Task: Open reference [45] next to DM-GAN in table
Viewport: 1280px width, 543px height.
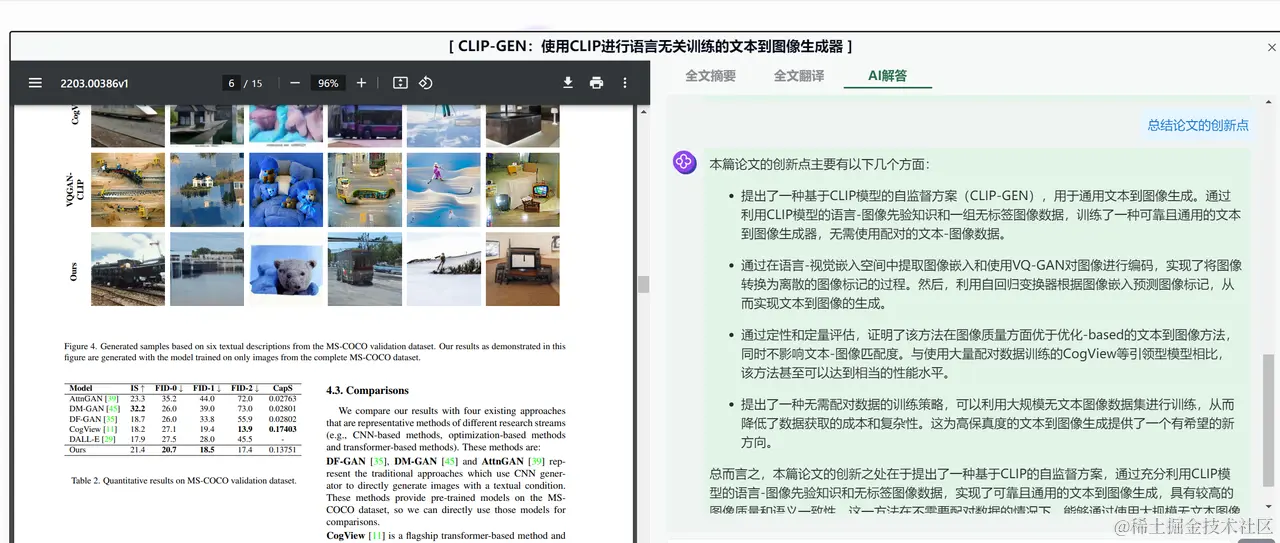Action: [113, 408]
